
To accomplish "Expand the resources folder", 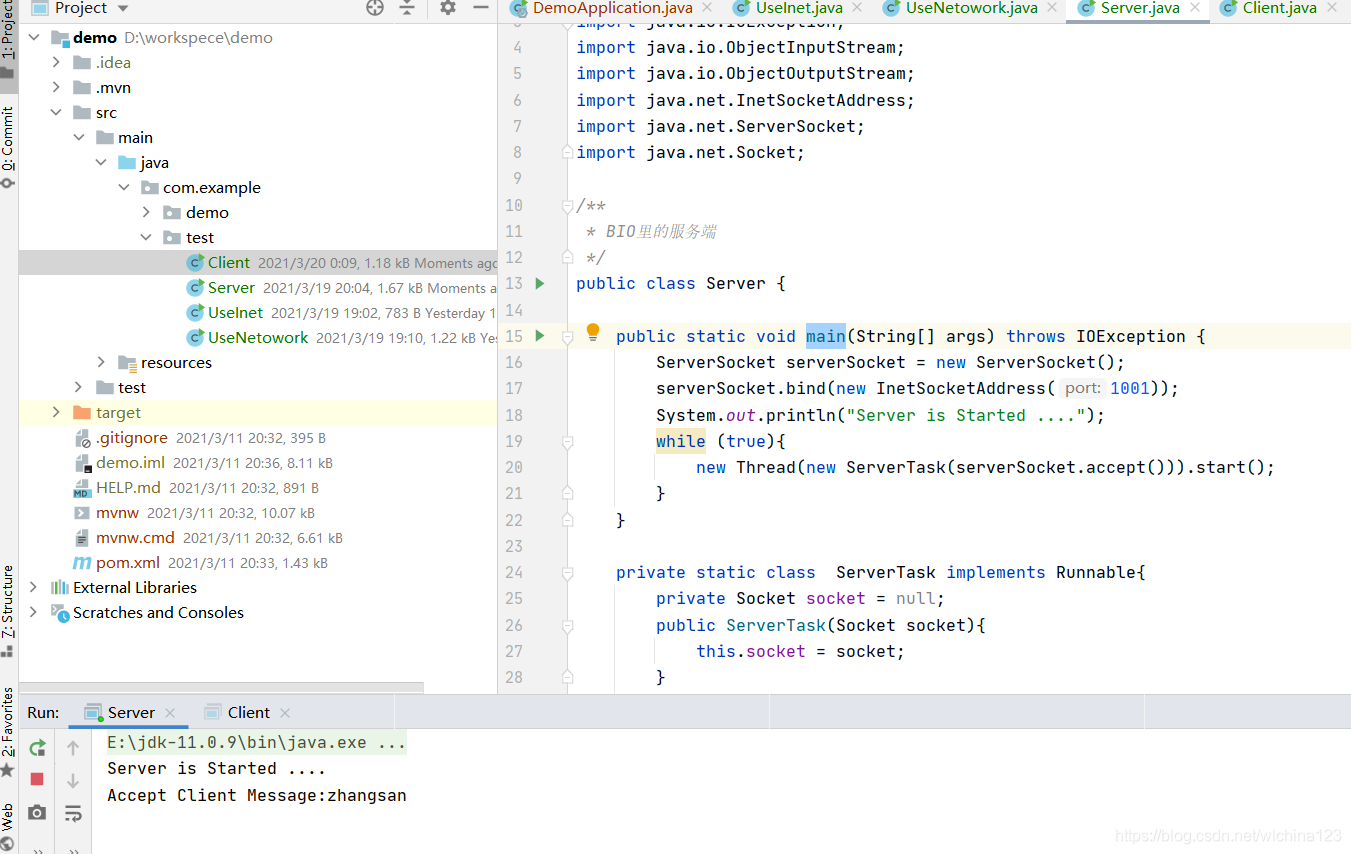I will [101, 362].
